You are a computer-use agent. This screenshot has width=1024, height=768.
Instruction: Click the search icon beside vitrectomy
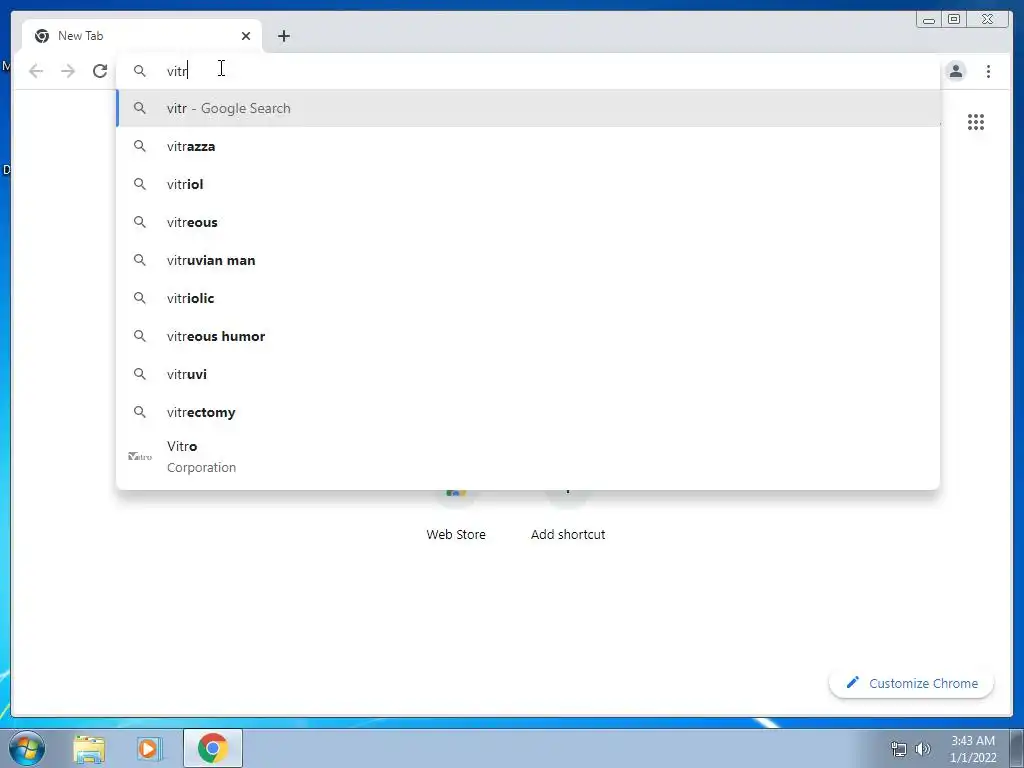pyautogui.click(x=140, y=412)
